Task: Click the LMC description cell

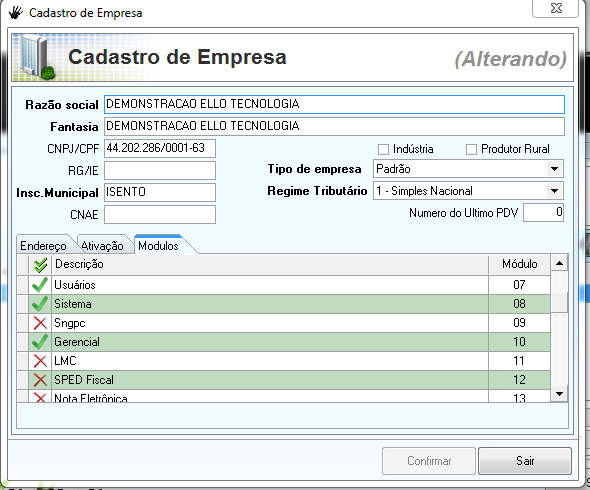Action: (270, 361)
